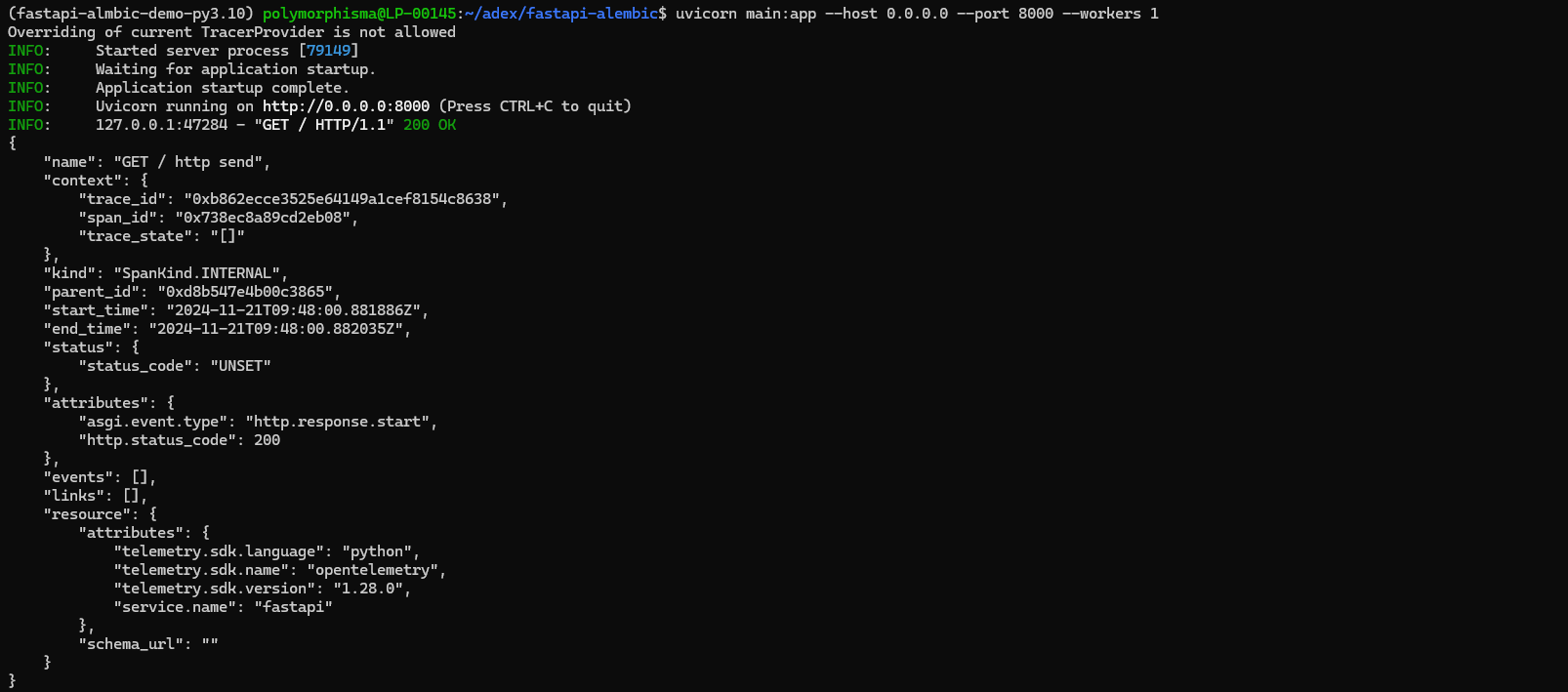Viewport: 1568px width, 692px height.
Task: Click the "resource": { line
Action: (100, 514)
